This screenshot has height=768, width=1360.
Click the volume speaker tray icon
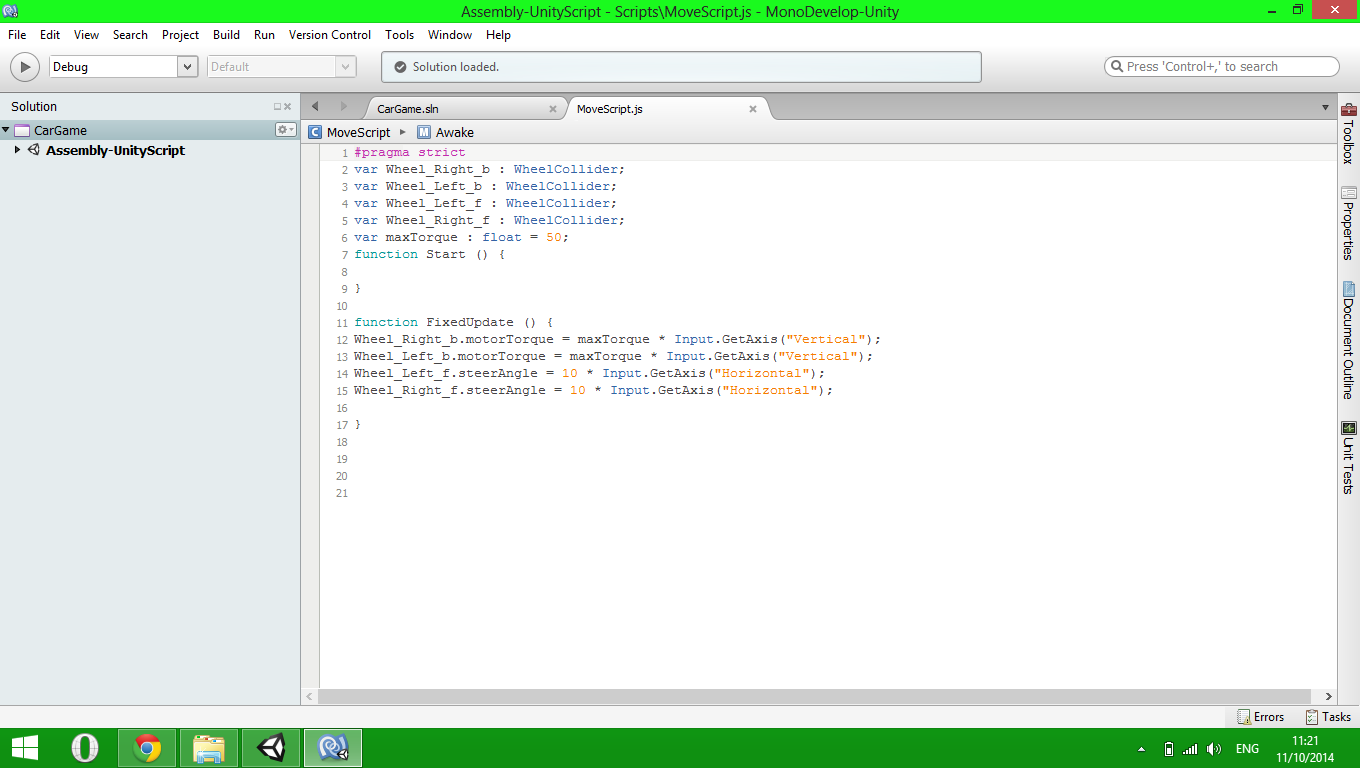tap(1214, 749)
